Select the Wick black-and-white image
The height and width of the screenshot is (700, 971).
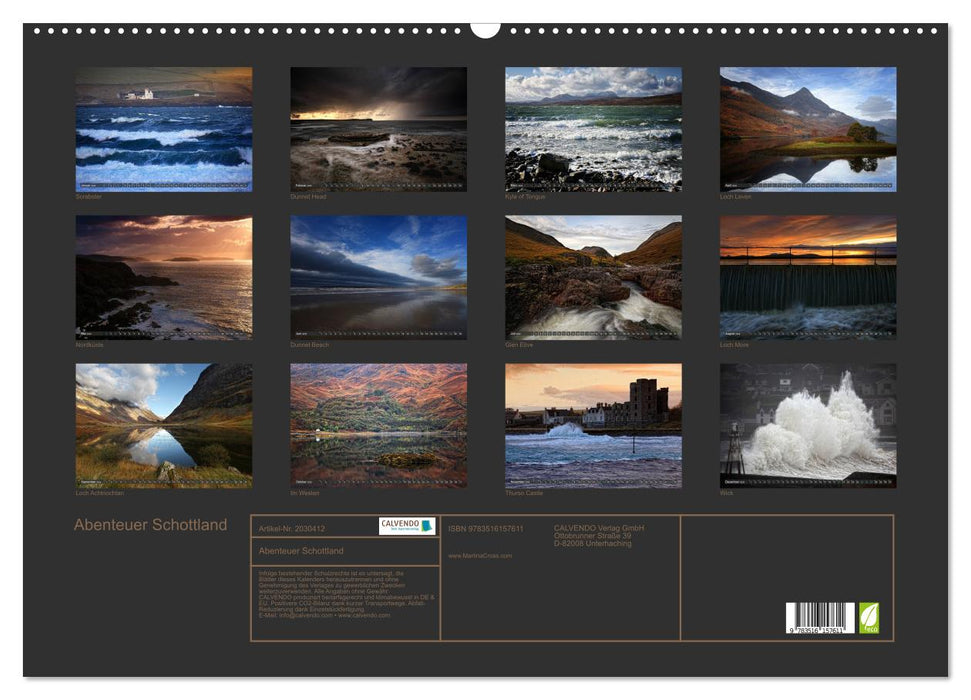[806, 425]
